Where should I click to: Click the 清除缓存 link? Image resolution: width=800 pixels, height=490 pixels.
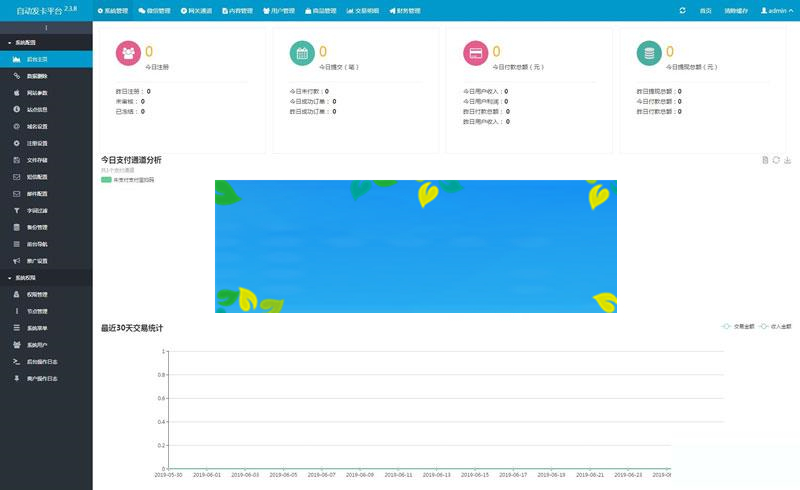click(736, 10)
